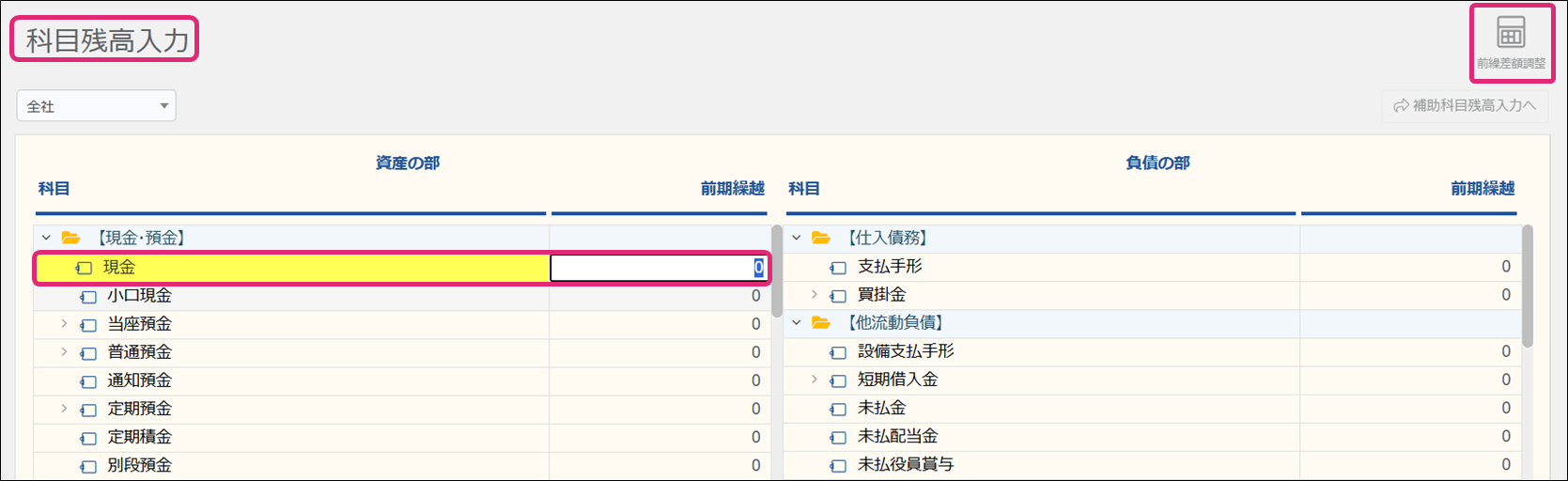Expand the 当座預金 account row
This screenshot has width=1568, height=481.
point(64,324)
